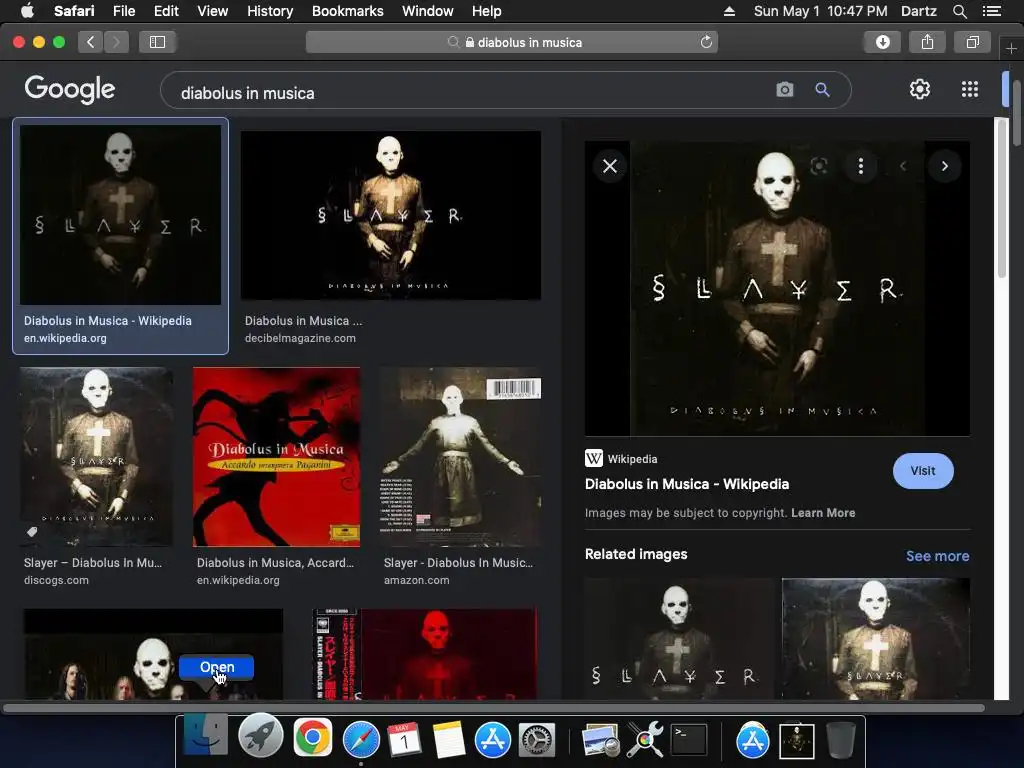The image size is (1024, 768).
Task: Open the three-dot more options on preview
Action: tap(861, 166)
